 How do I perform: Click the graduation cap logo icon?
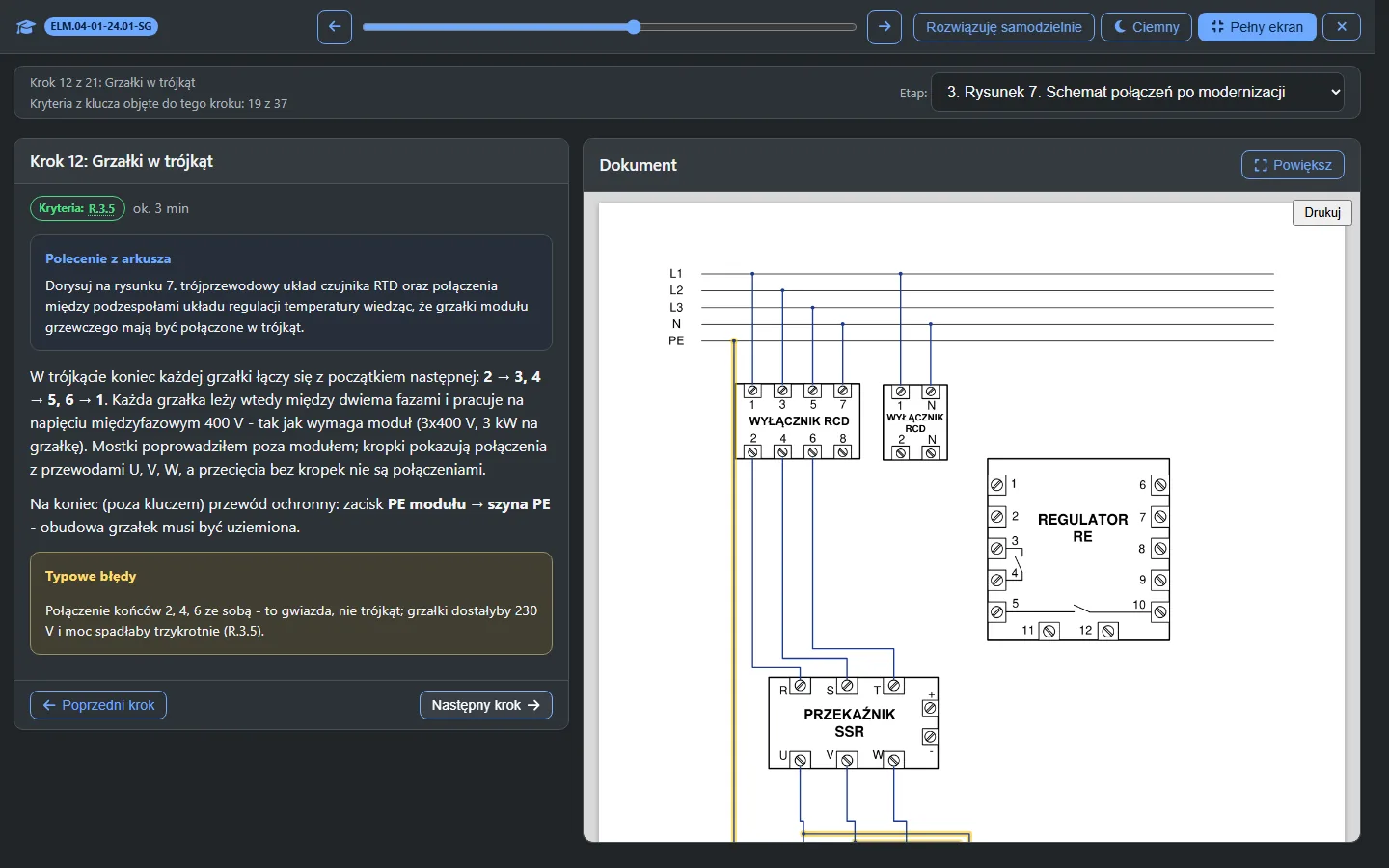[x=26, y=27]
